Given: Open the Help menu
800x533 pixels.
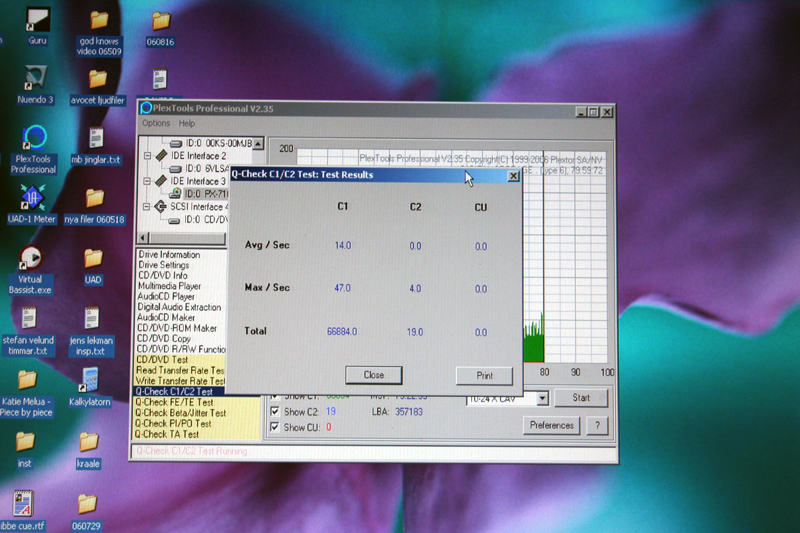Looking at the screenshot, I should 187,123.
